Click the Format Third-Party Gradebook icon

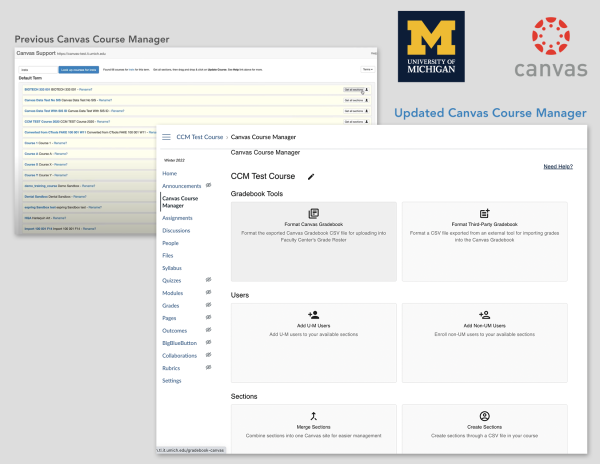[x=484, y=213]
